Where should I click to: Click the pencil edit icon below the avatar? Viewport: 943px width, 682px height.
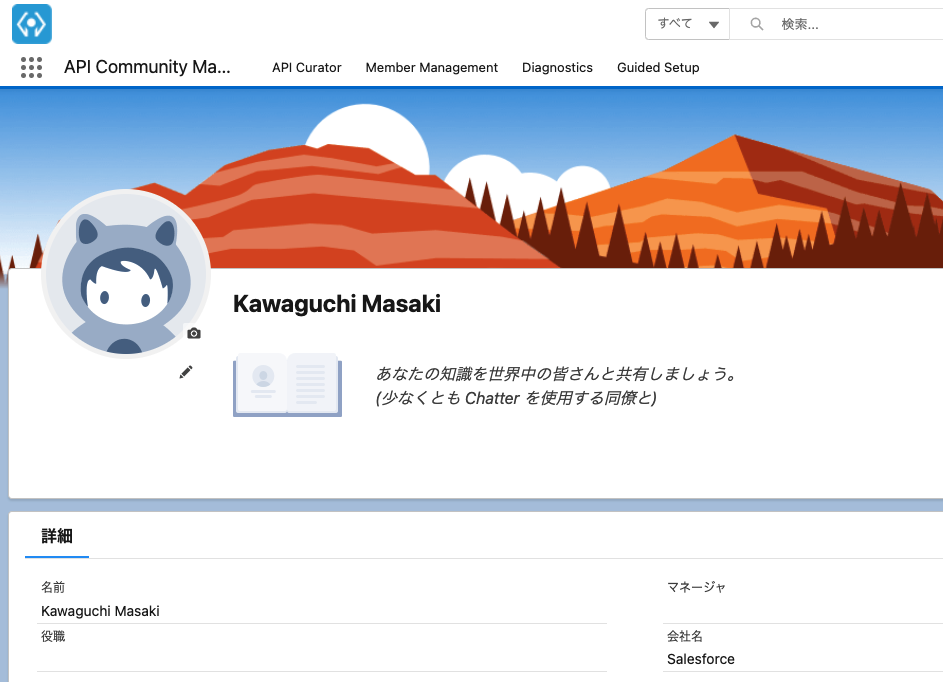186,372
